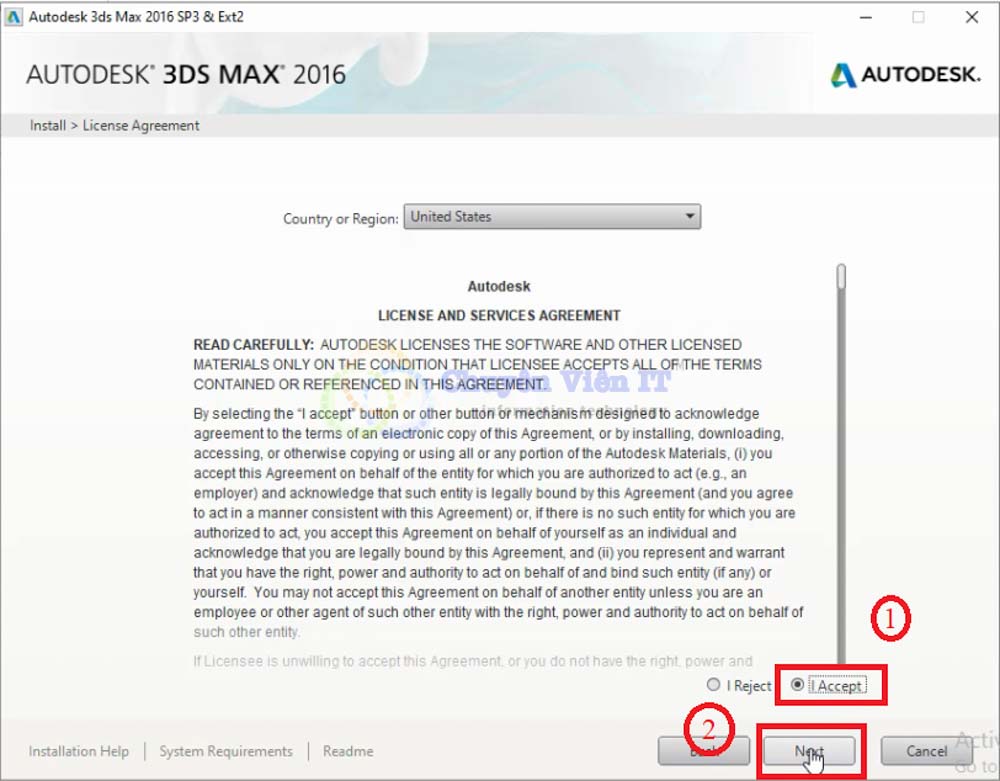Select the I Reject radio button
1000x781 pixels.
click(x=713, y=685)
